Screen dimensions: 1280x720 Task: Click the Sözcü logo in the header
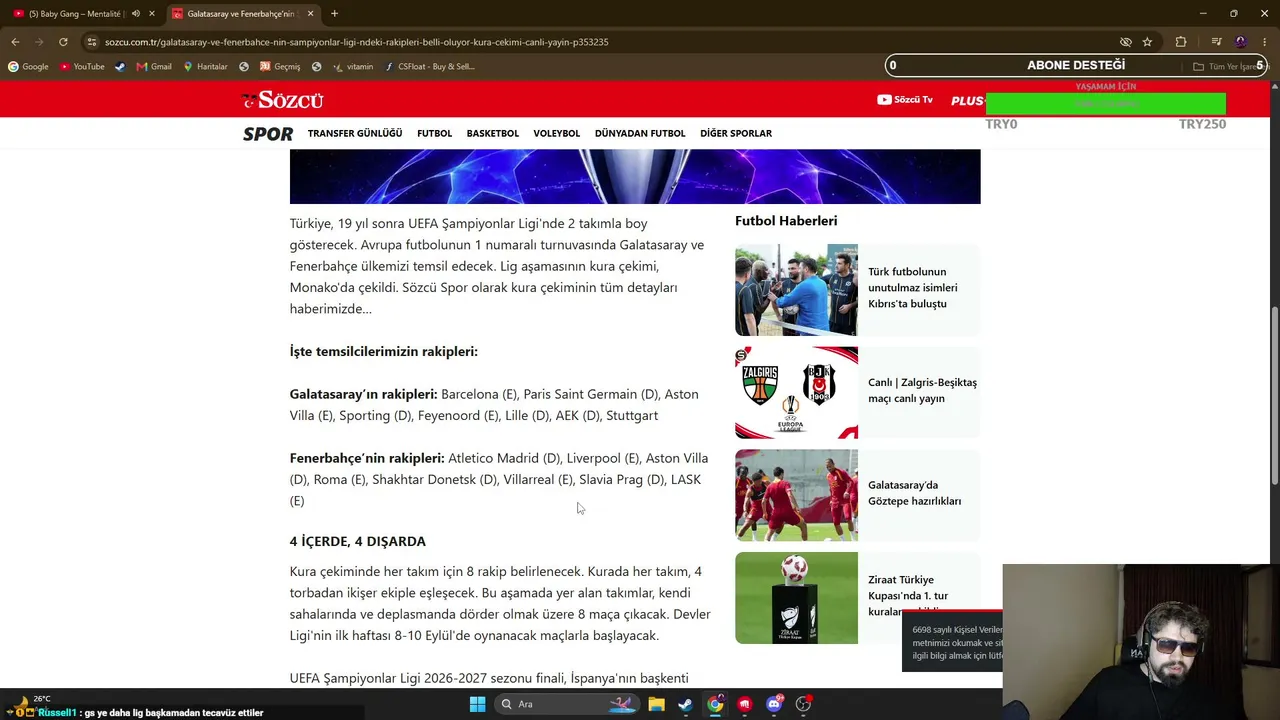[282, 100]
